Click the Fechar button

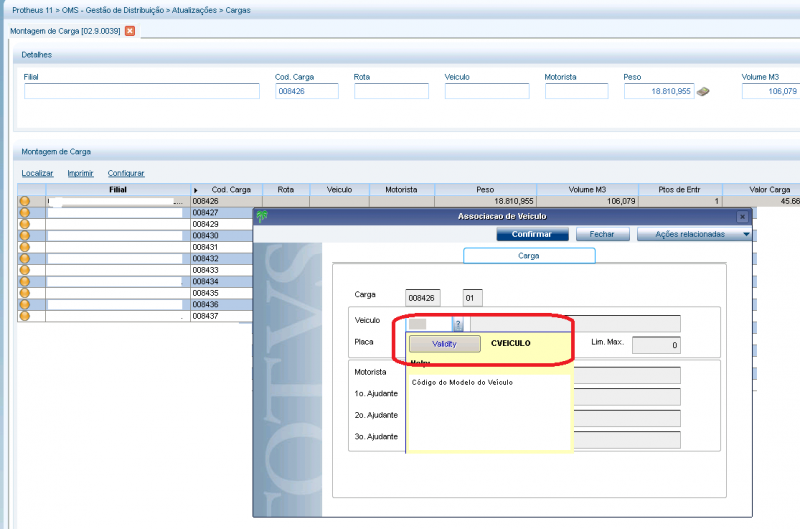click(x=602, y=234)
